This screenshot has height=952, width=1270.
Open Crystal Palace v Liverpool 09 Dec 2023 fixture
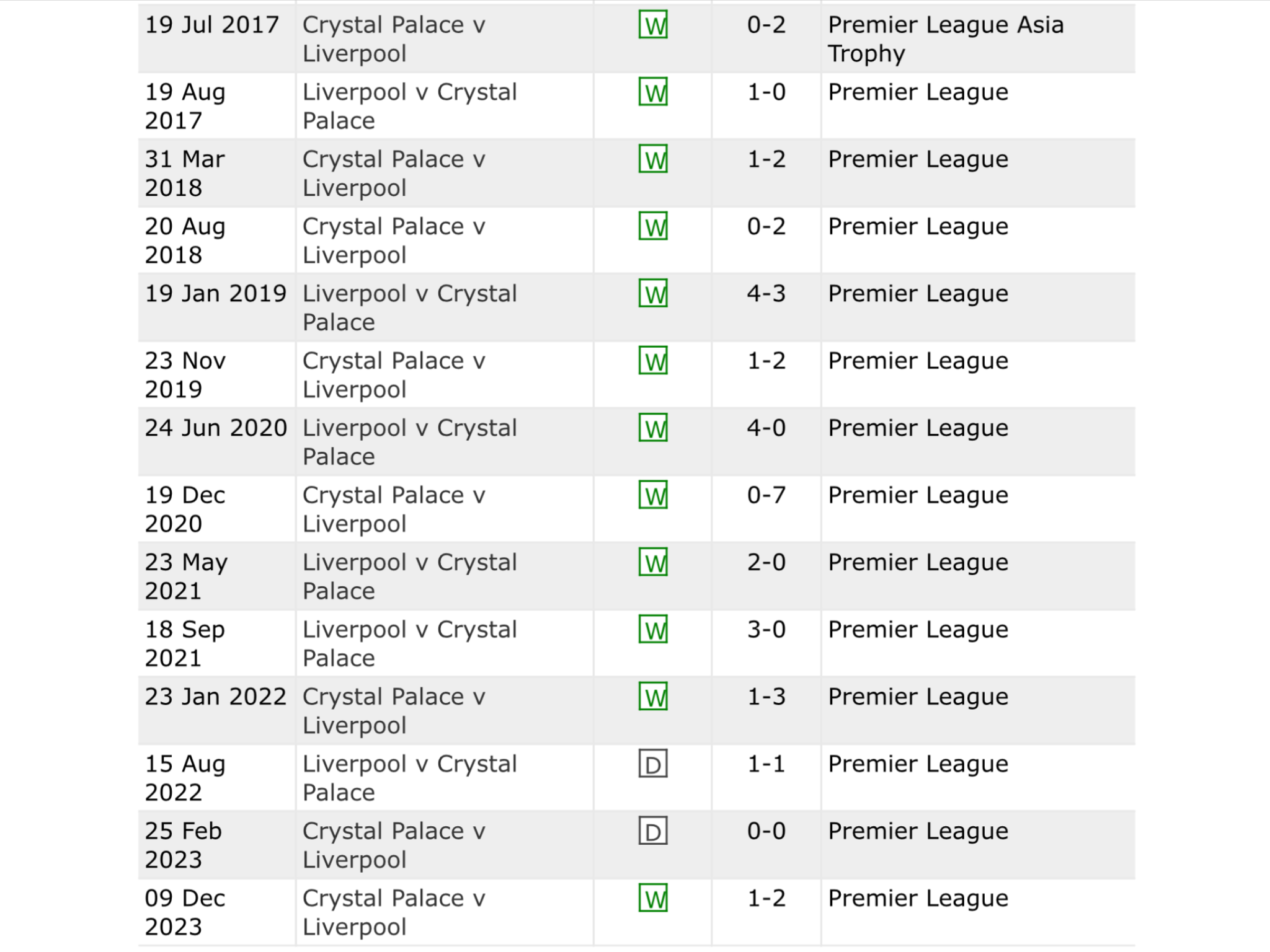coord(394,912)
